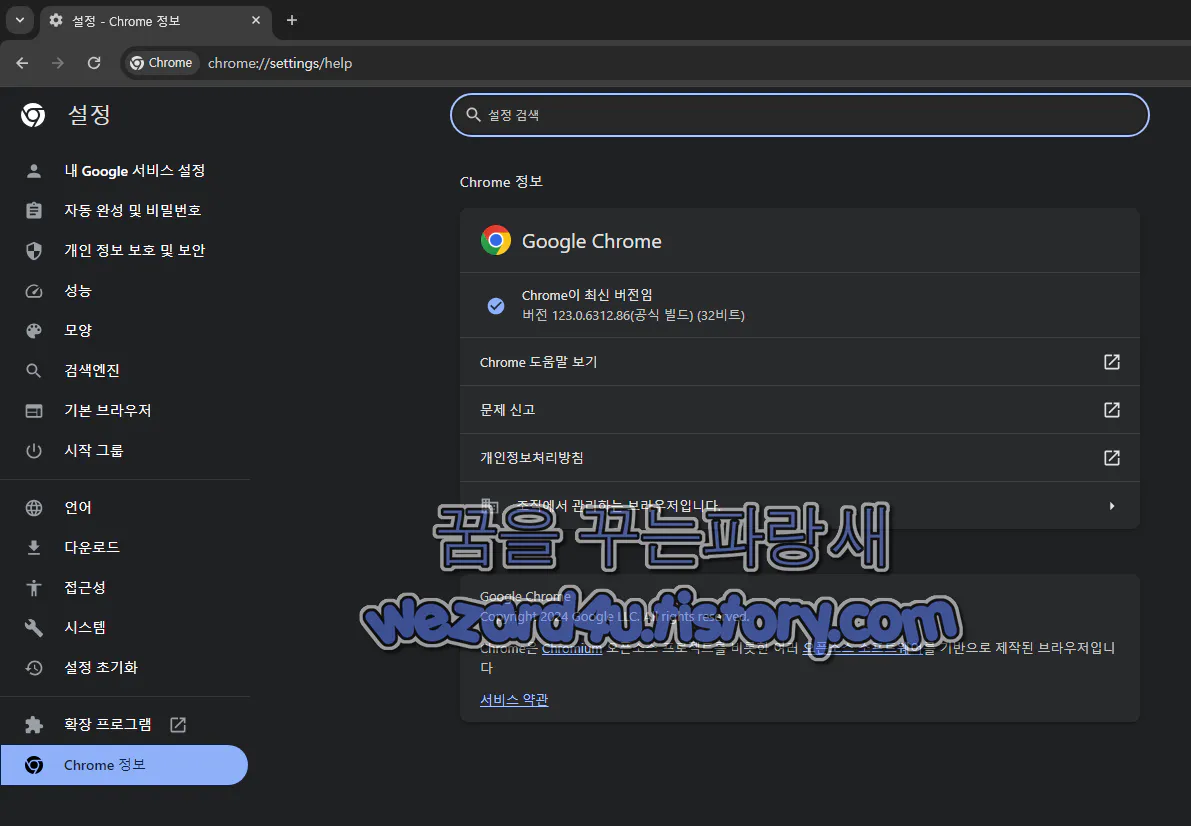Click the 설정 초기화 reset clock icon
Screen dimensions: 1191x826
point(33,668)
